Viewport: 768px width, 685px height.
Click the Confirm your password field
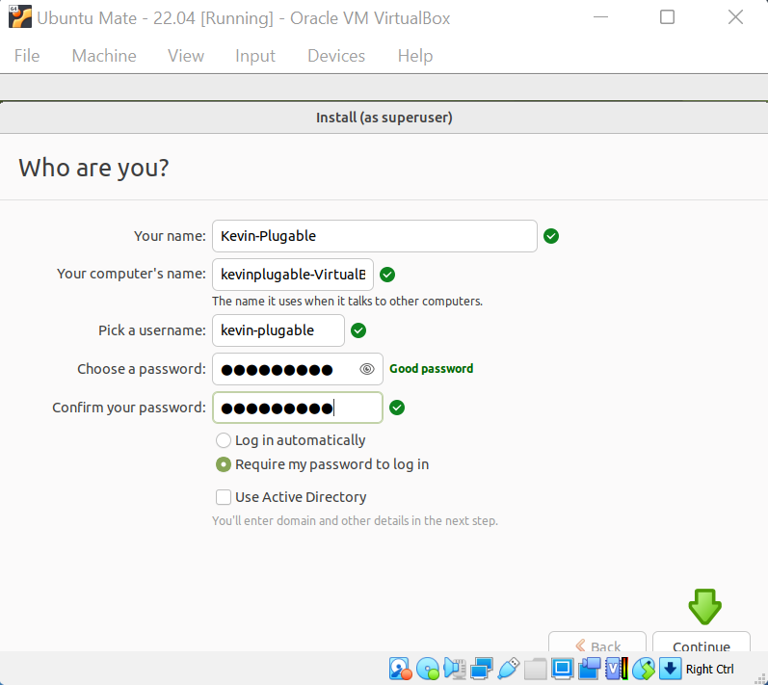(x=298, y=407)
